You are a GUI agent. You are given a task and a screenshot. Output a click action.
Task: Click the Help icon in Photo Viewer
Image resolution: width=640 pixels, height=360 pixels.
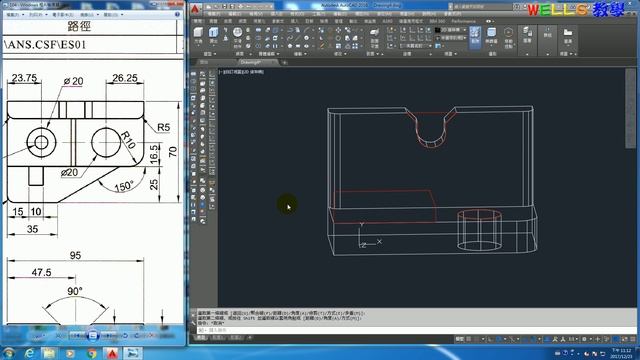pyautogui.click(x=177, y=14)
